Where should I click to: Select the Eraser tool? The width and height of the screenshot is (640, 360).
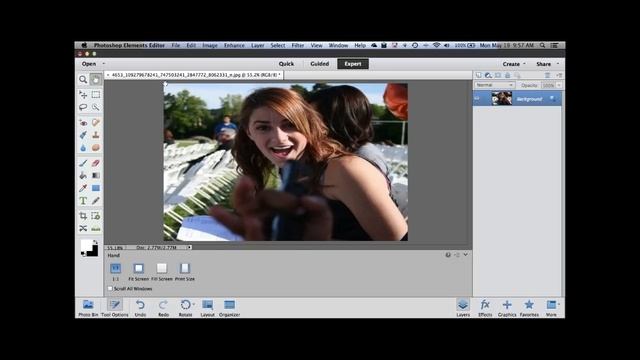click(96, 163)
